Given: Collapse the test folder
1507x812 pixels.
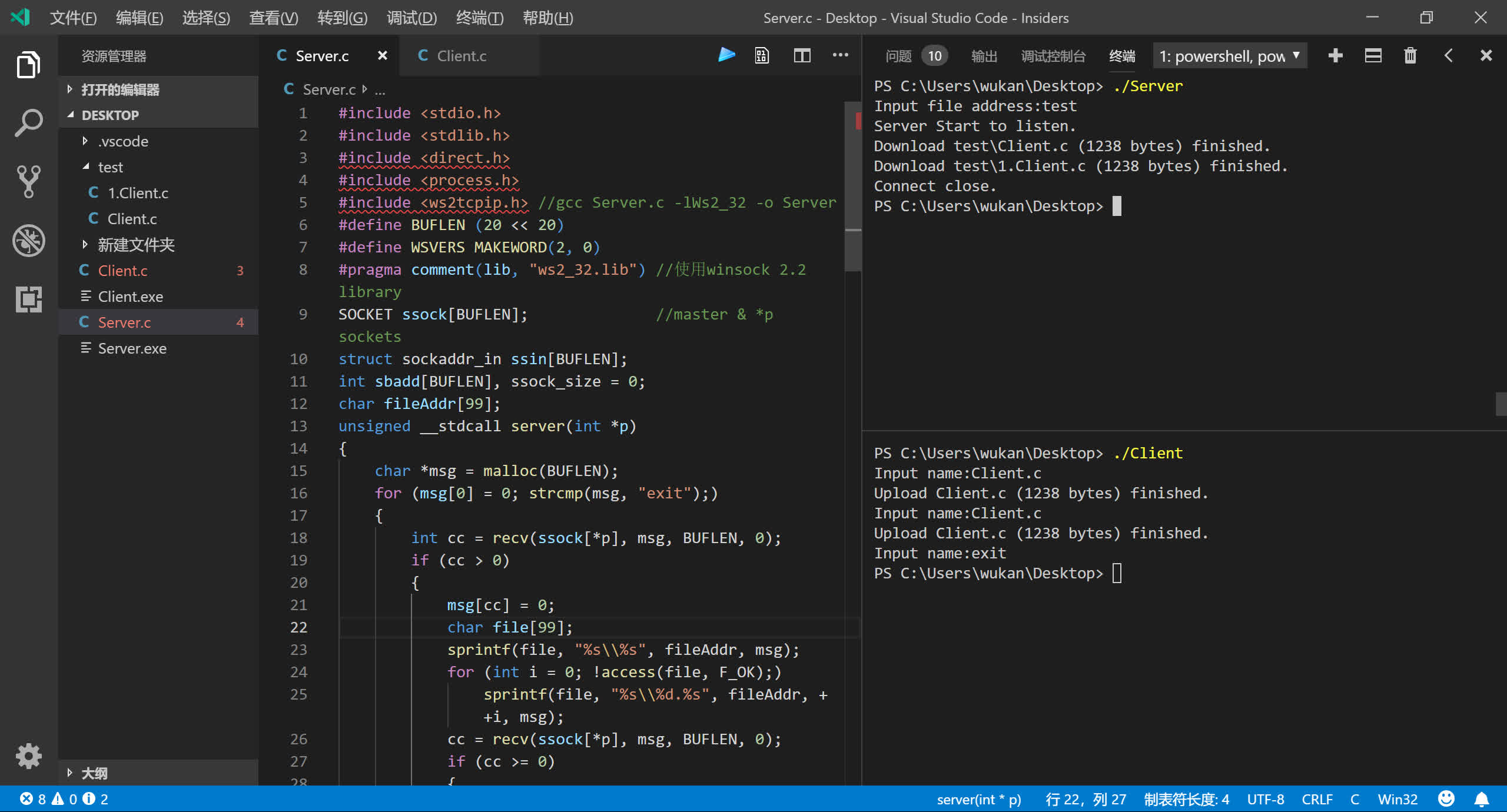Looking at the screenshot, I should point(110,167).
